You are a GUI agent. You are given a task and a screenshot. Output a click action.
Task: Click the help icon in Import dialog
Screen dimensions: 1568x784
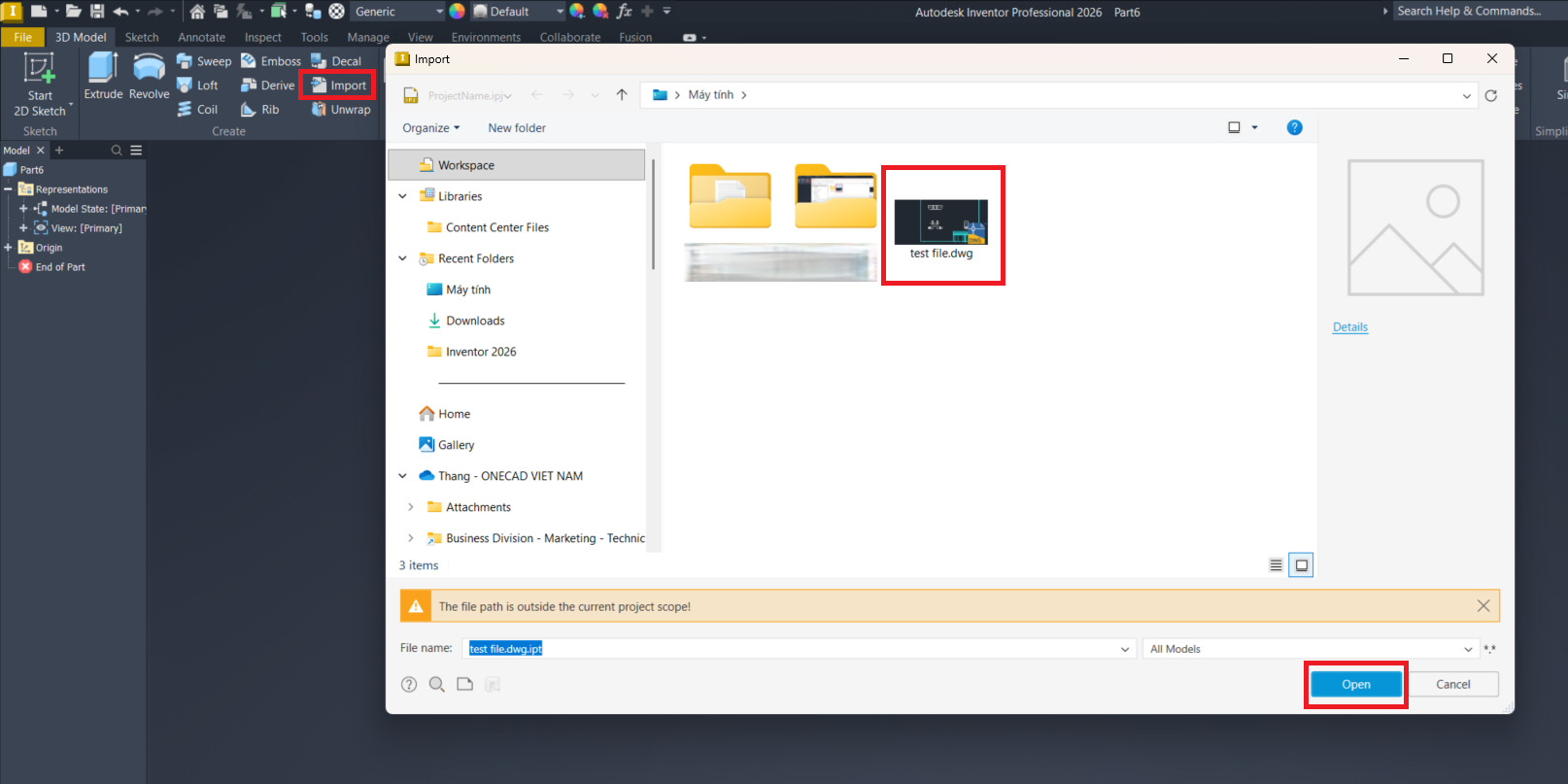pos(1294,127)
